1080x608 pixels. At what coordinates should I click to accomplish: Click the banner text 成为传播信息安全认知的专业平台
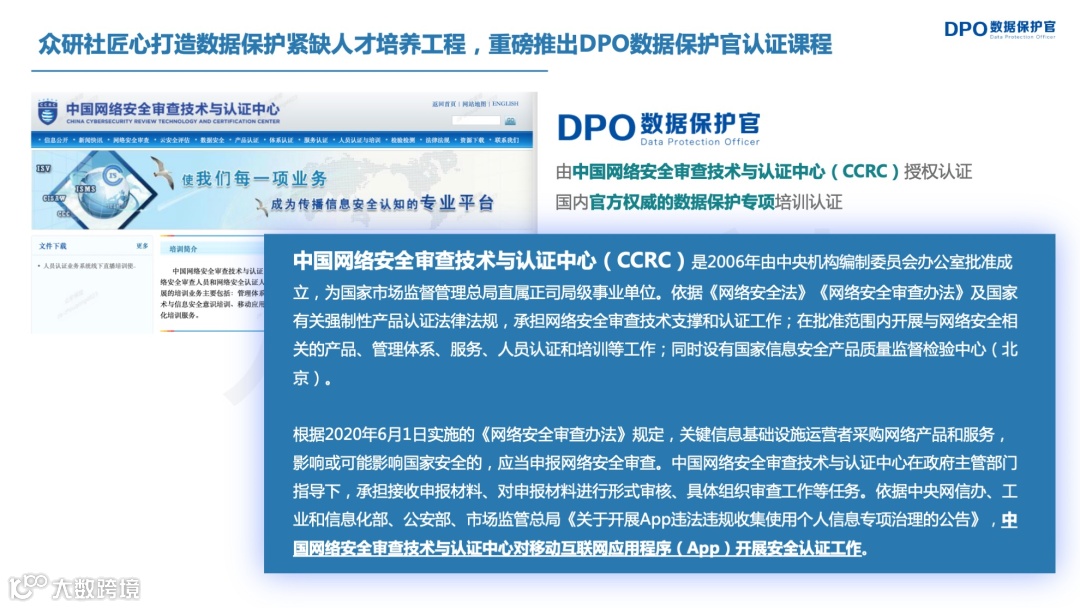click(382, 203)
